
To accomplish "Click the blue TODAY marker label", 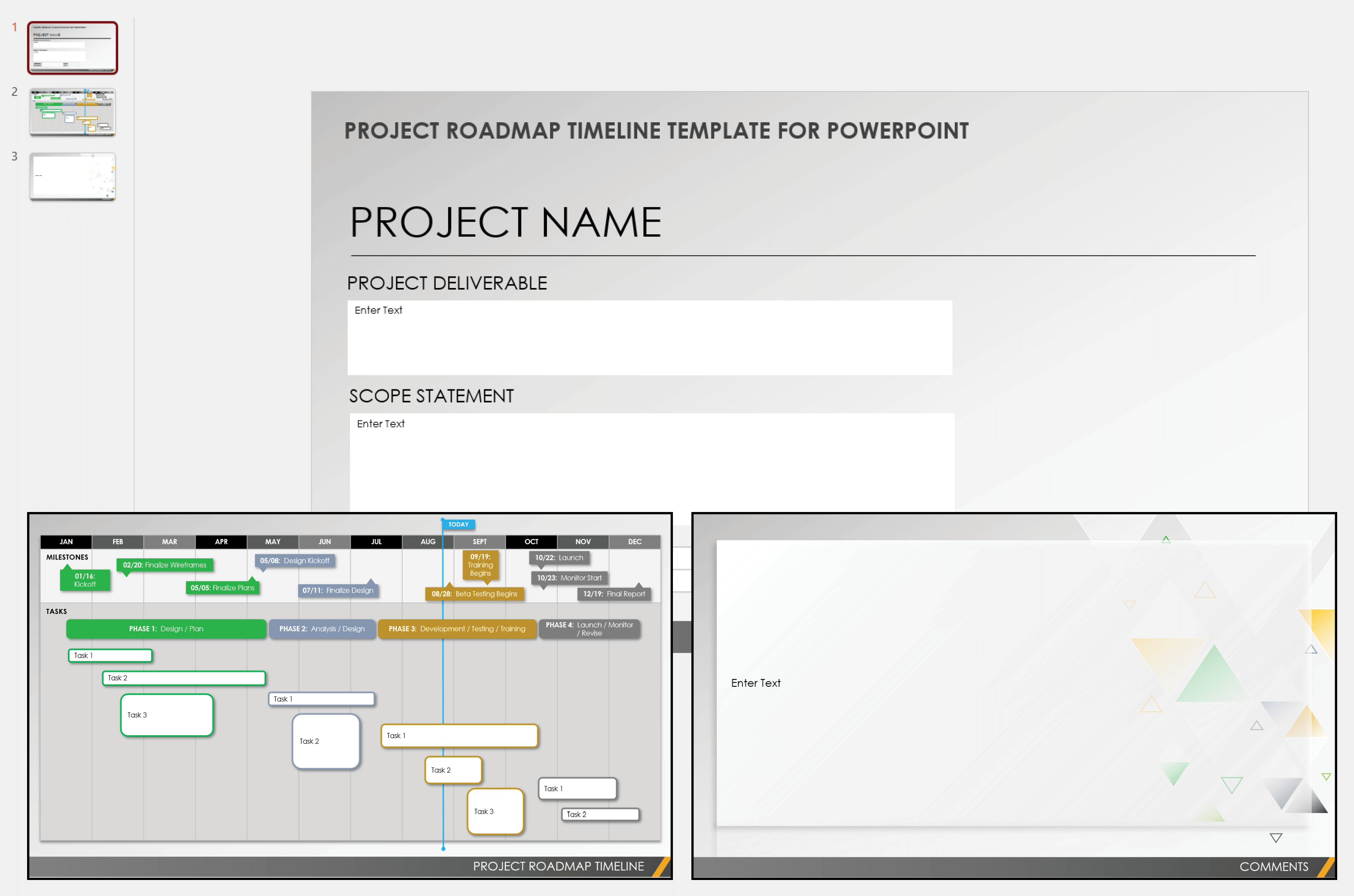I will click(x=458, y=524).
